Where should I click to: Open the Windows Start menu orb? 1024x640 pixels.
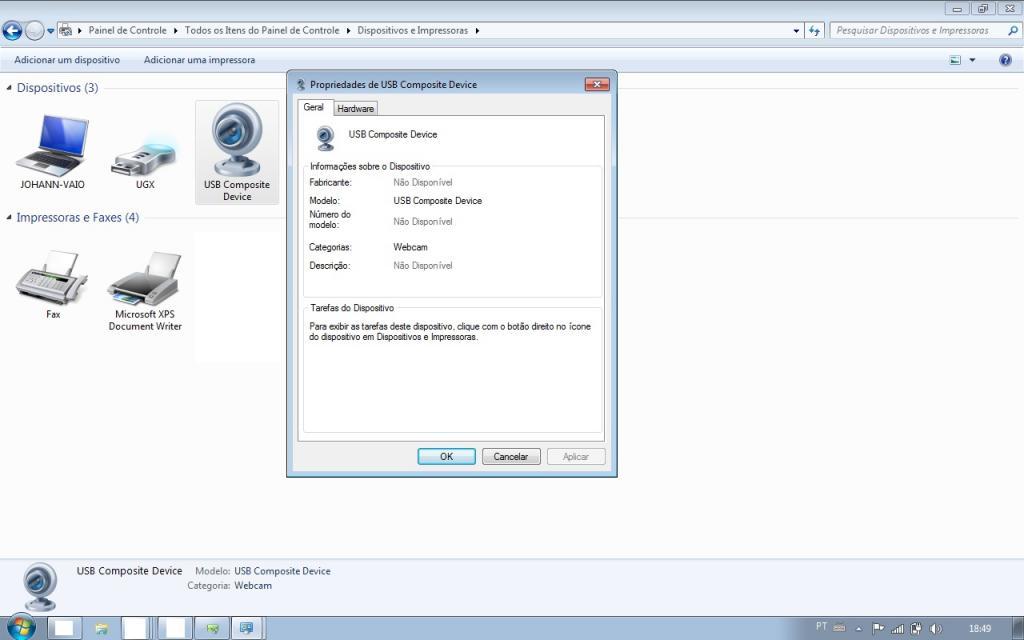[21, 628]
